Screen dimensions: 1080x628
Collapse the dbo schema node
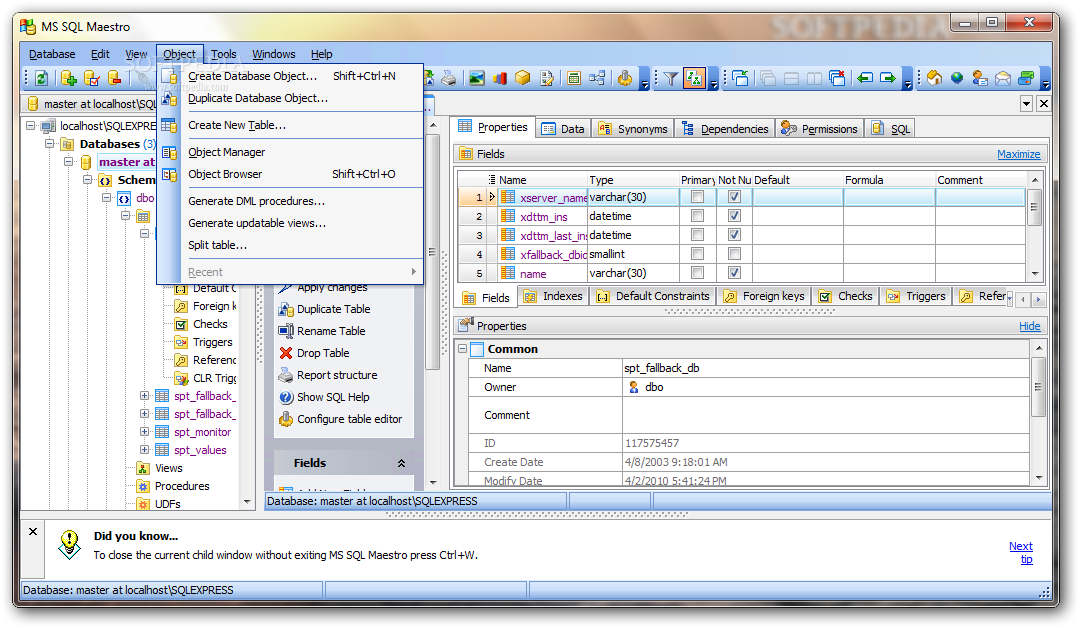[107, 198]
